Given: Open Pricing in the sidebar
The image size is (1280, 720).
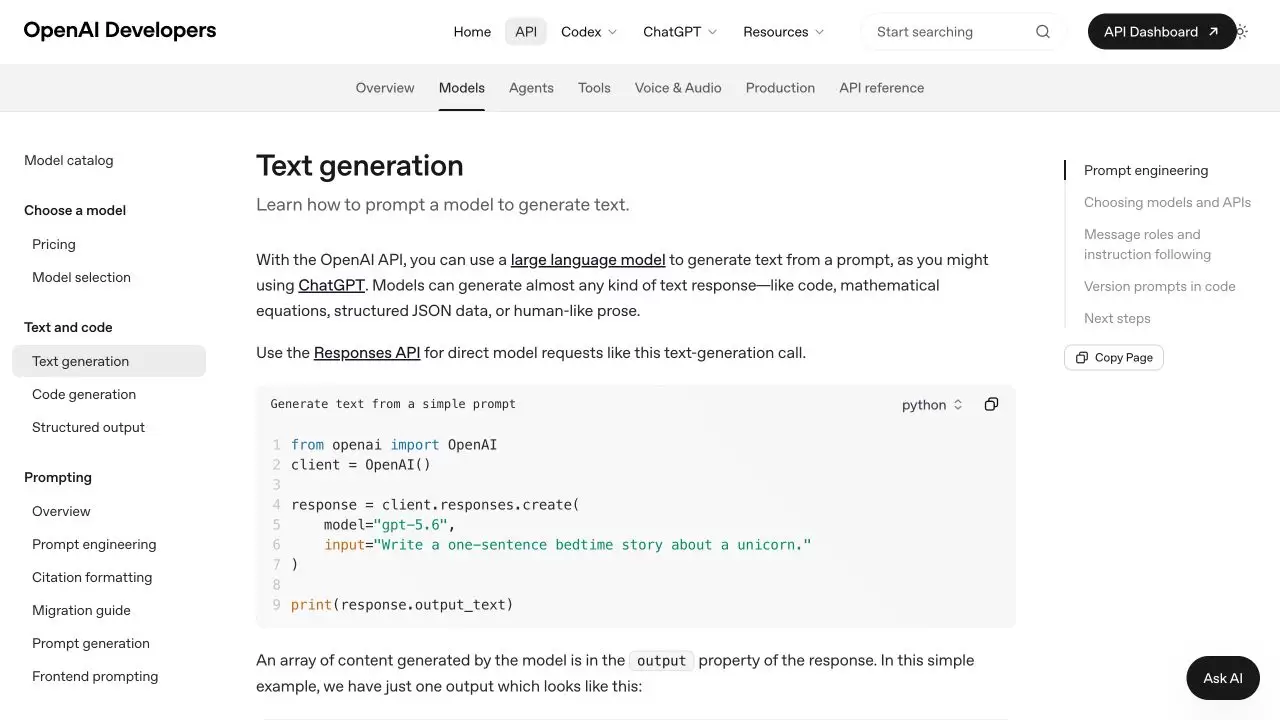Looking at the screenshot, I should click(54, 244).
